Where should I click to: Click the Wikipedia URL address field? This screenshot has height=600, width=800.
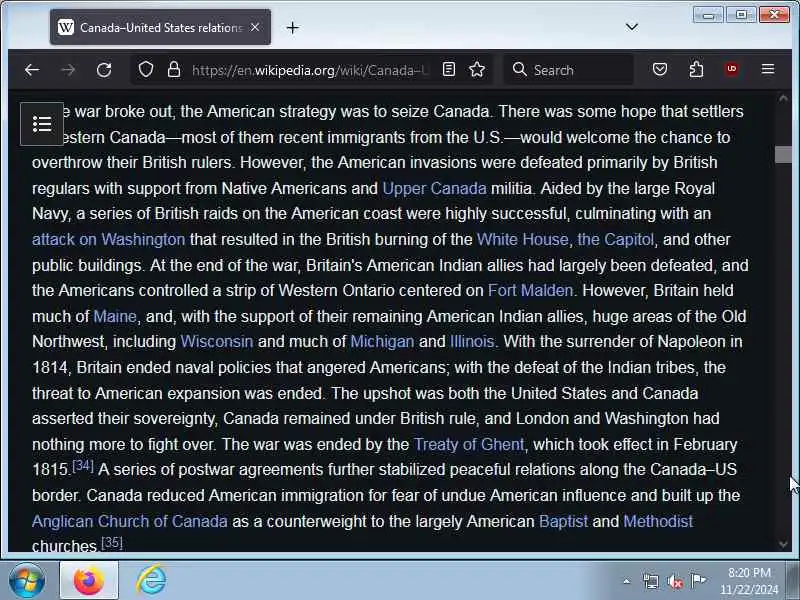pyautogui.click(x=311, y=70)
